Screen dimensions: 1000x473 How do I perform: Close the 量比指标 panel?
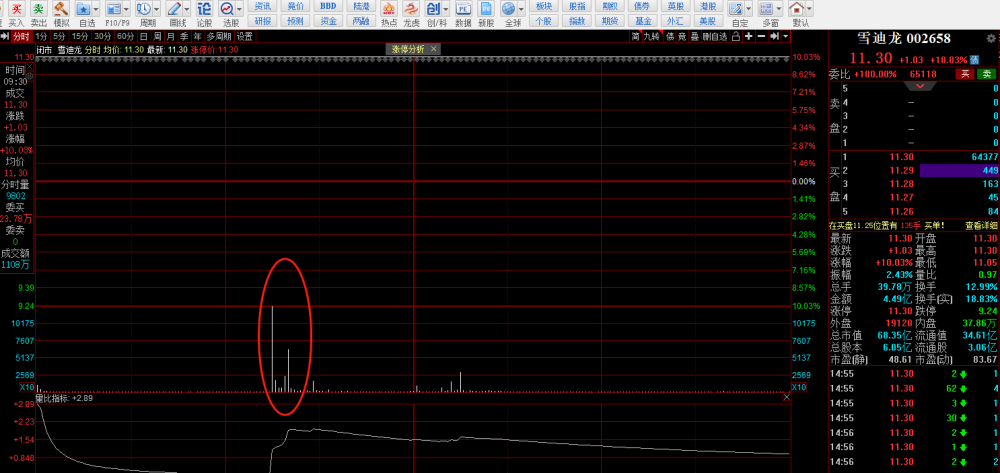click(786, 397)
